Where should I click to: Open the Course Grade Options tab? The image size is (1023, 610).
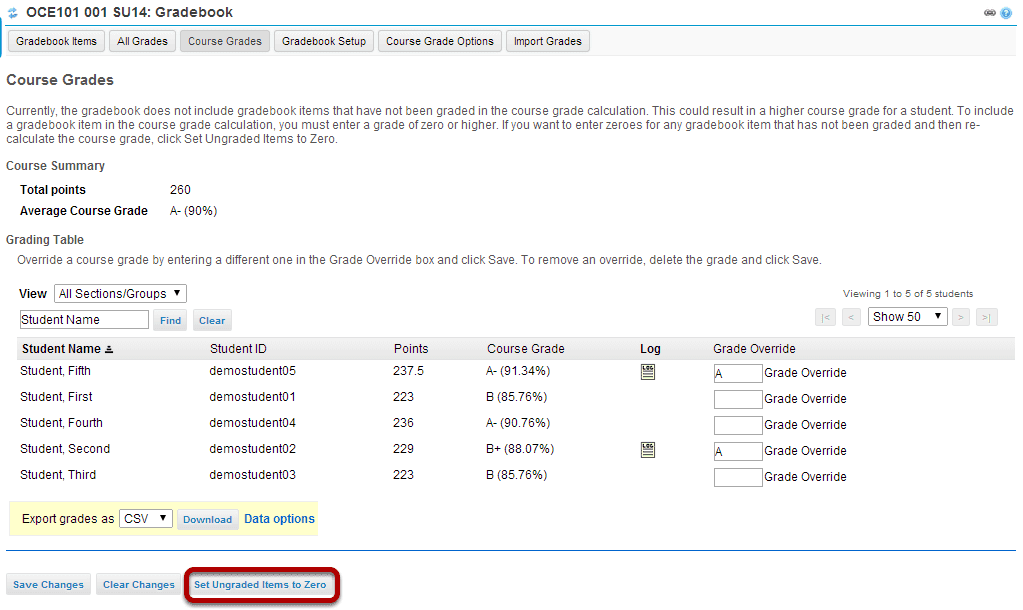click(x=440, y=41)
